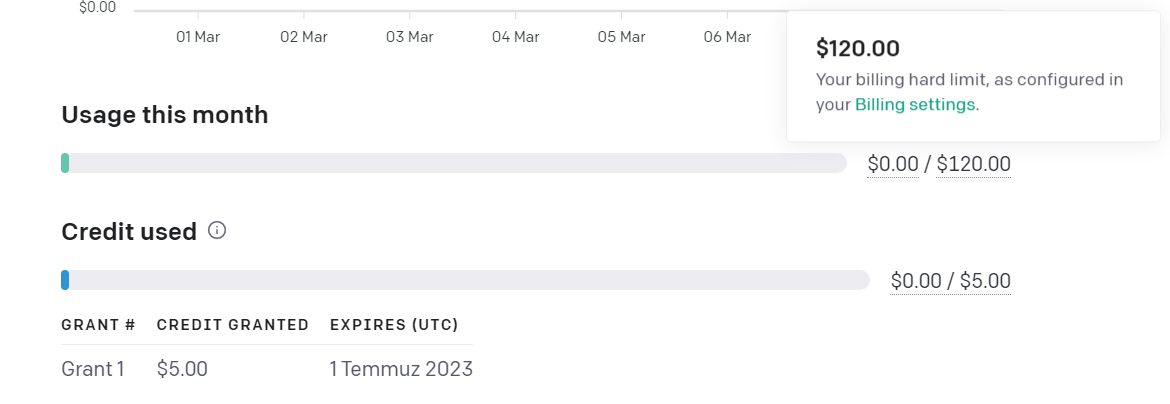Select the 03 Mar chart axis label
Screen dimensions: 1170x404
click(410, 37)
